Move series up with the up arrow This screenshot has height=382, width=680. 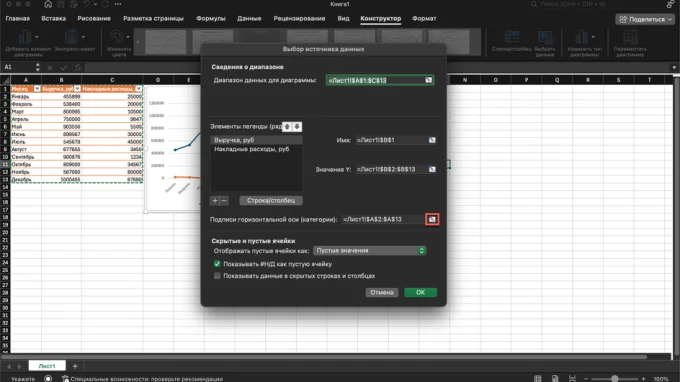coord(287,127)
